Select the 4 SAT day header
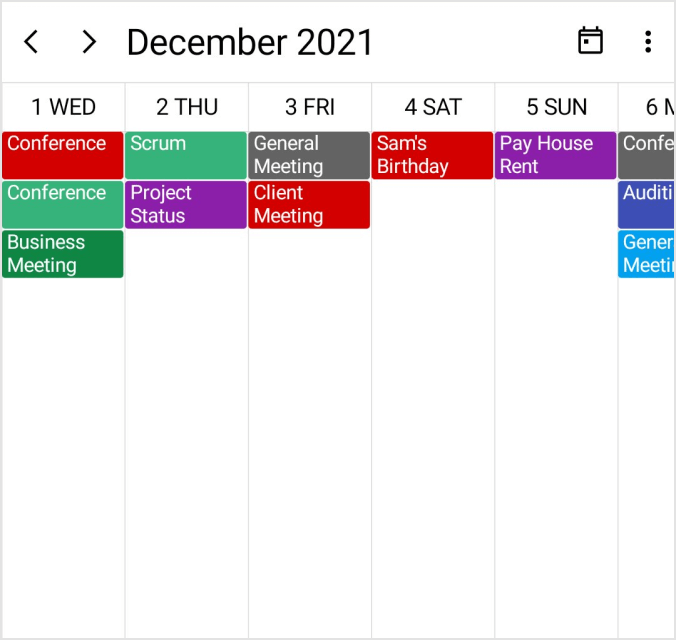 [433, 107]
